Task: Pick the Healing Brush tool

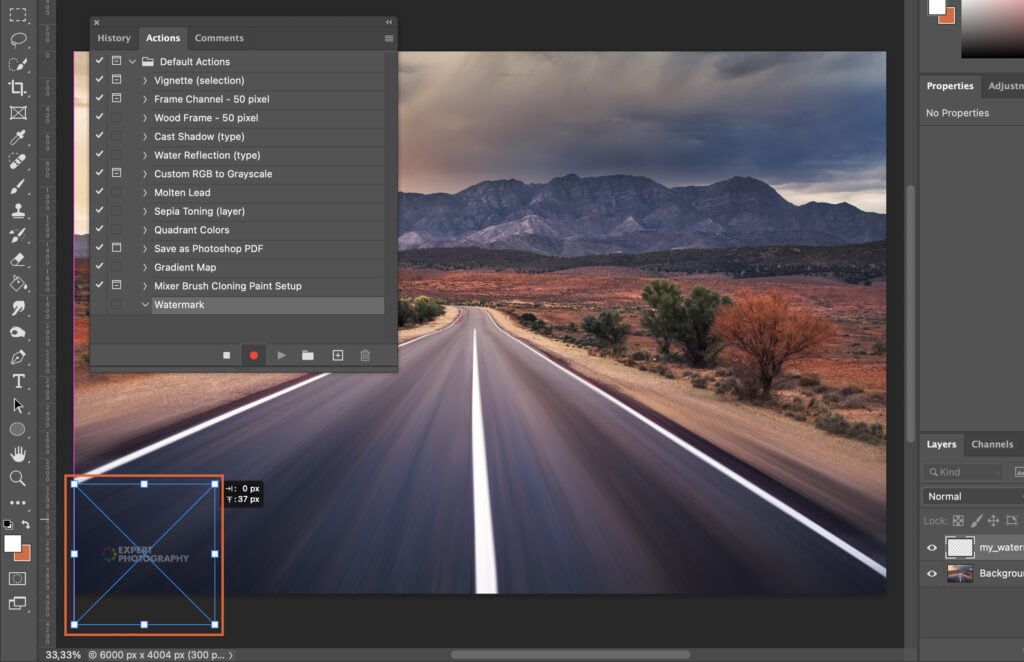Action: click(20, 161)
